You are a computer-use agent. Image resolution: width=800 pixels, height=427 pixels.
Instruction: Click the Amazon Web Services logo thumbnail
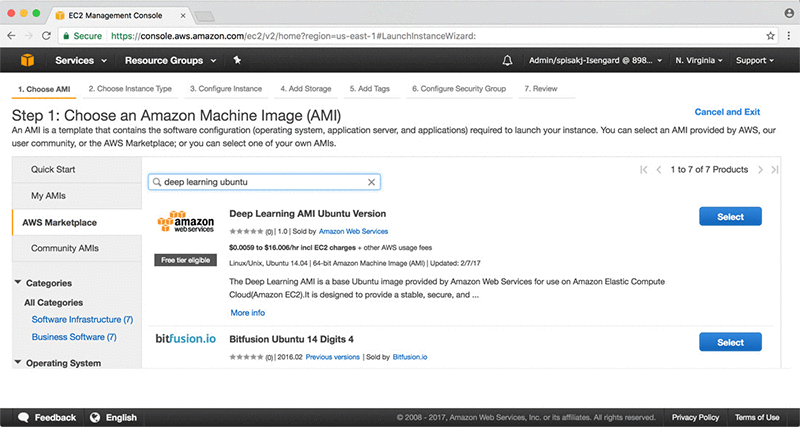(186, 221)
